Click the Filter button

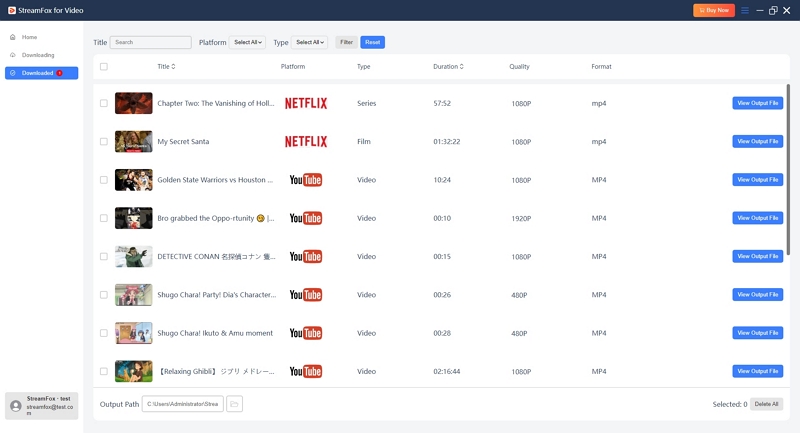pyautogui.click(x=346, y=42)
